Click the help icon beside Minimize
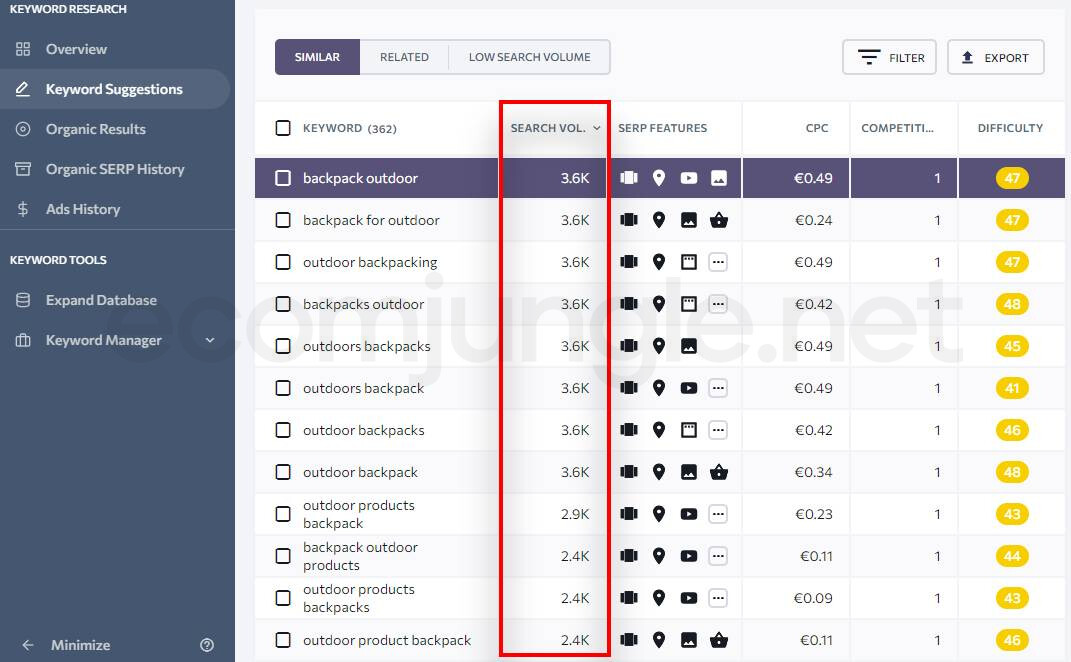This screenshot has height=662, width=1071. [207, 645]
